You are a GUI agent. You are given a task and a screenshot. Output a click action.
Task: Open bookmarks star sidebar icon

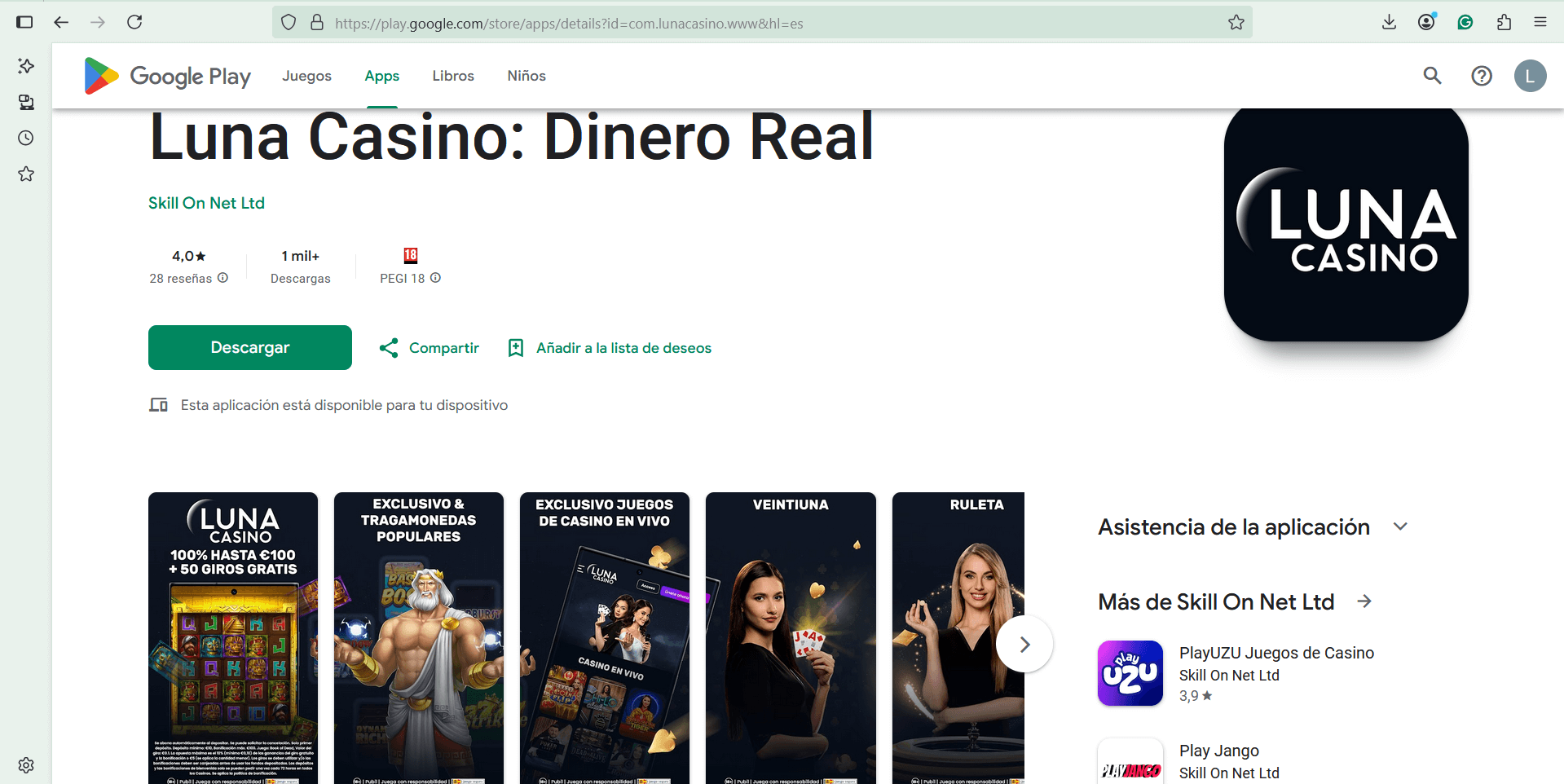tap(26, 174)
